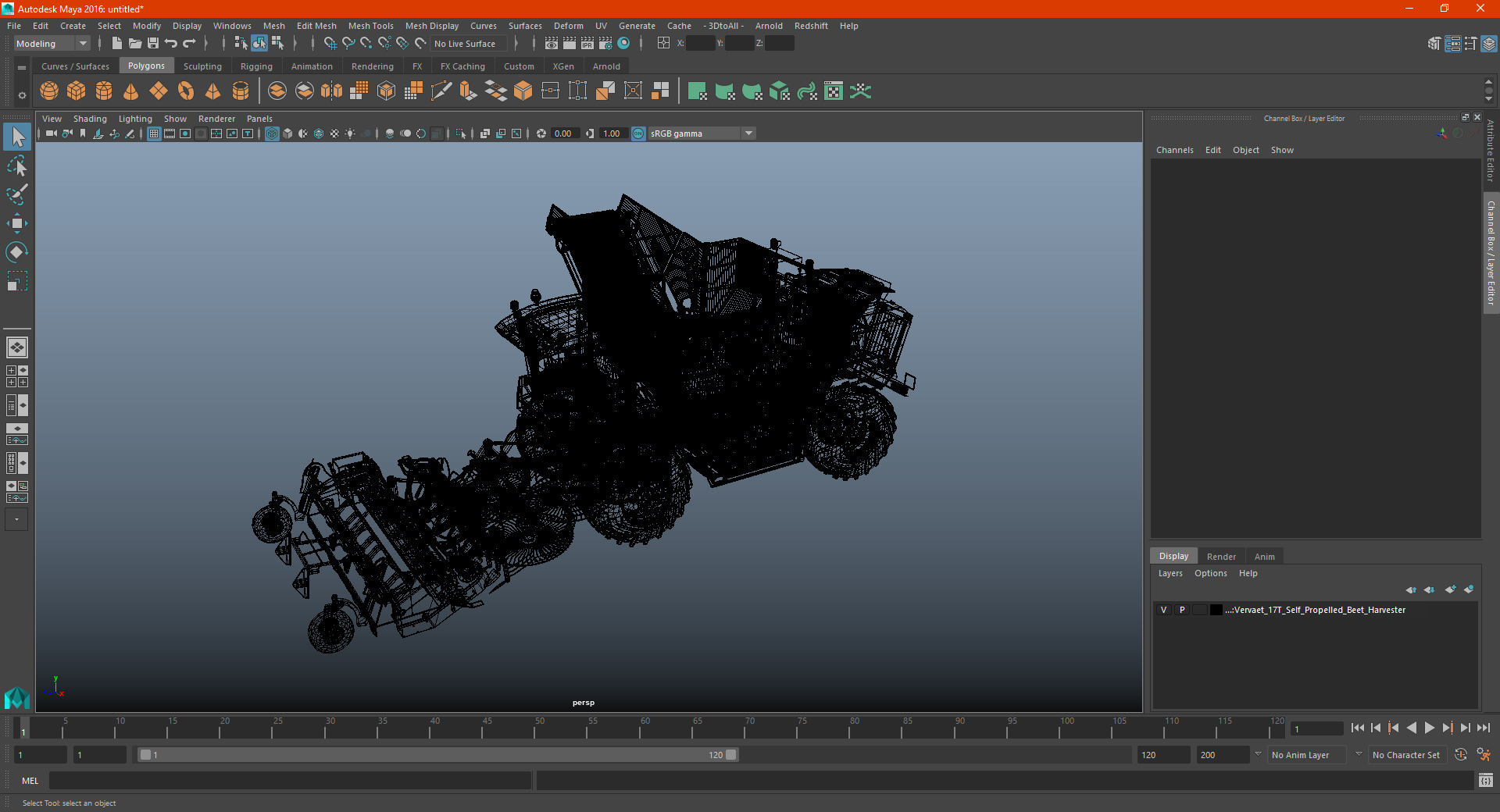The height and width of the screenshot is (812, 1500).
Task: Open the No Character Set dropdown
Action: pyautogui.click(x=1407, y=755)
